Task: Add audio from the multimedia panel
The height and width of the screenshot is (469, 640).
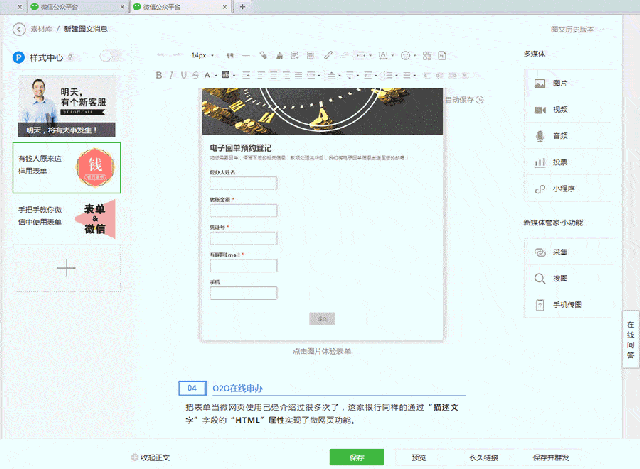Action: (566, 135)
